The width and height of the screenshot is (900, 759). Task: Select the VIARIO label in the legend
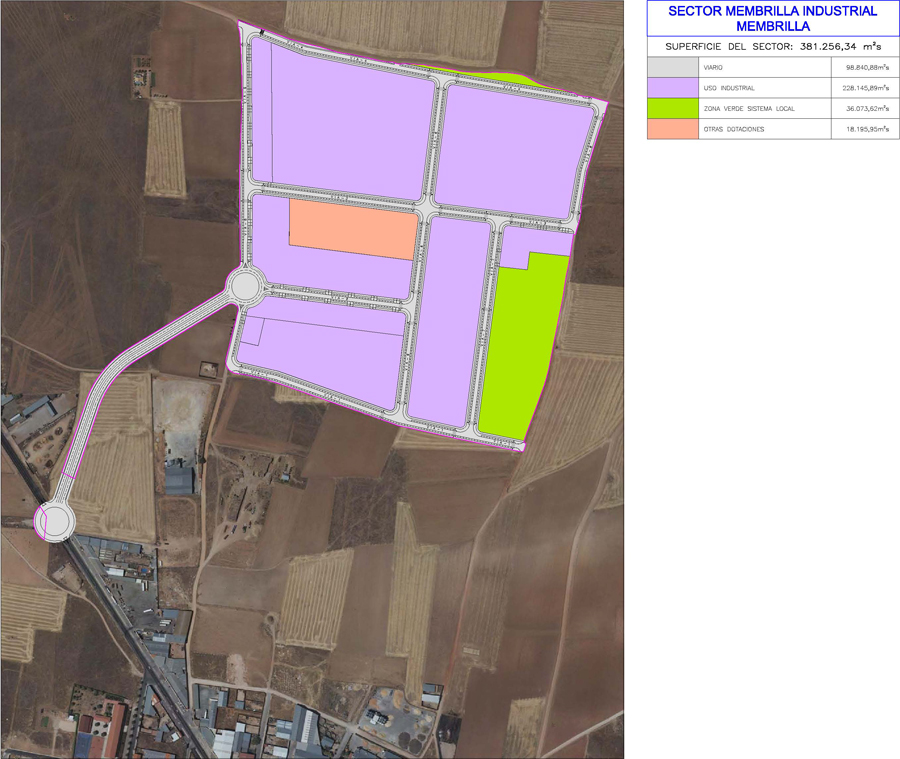pos(713,67)
